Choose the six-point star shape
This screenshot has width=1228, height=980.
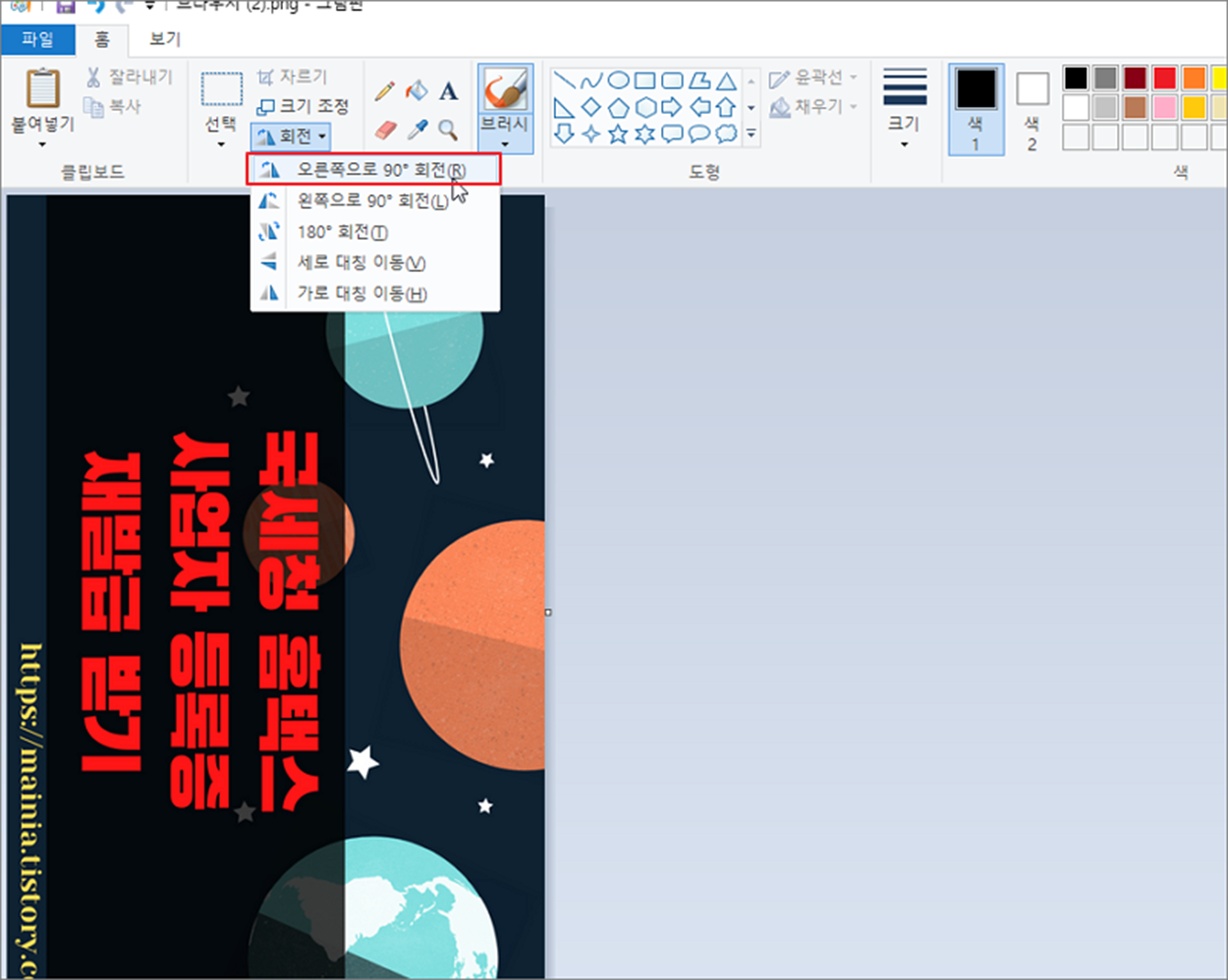click(x=644, y=134)
